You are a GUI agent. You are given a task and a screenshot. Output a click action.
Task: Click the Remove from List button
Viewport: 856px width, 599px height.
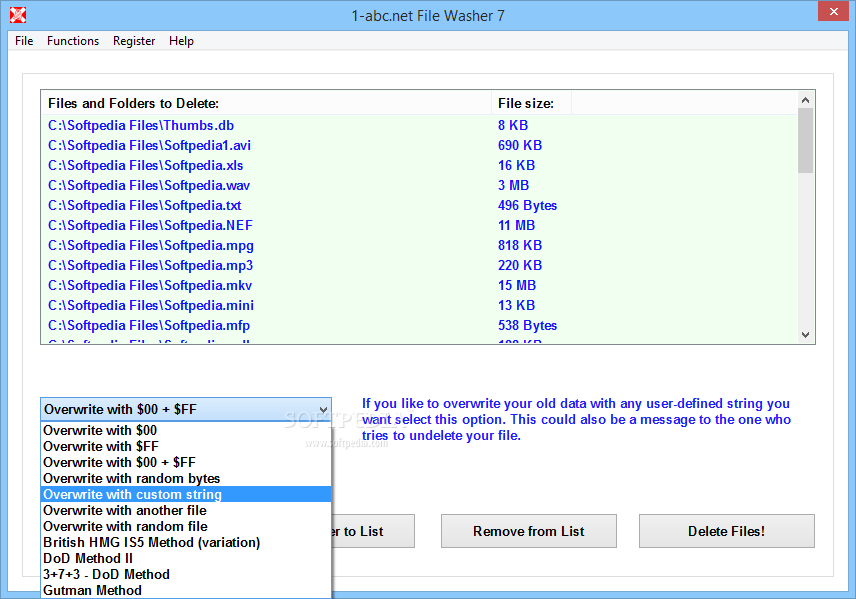pyautogui.click(x=528, y=531)
